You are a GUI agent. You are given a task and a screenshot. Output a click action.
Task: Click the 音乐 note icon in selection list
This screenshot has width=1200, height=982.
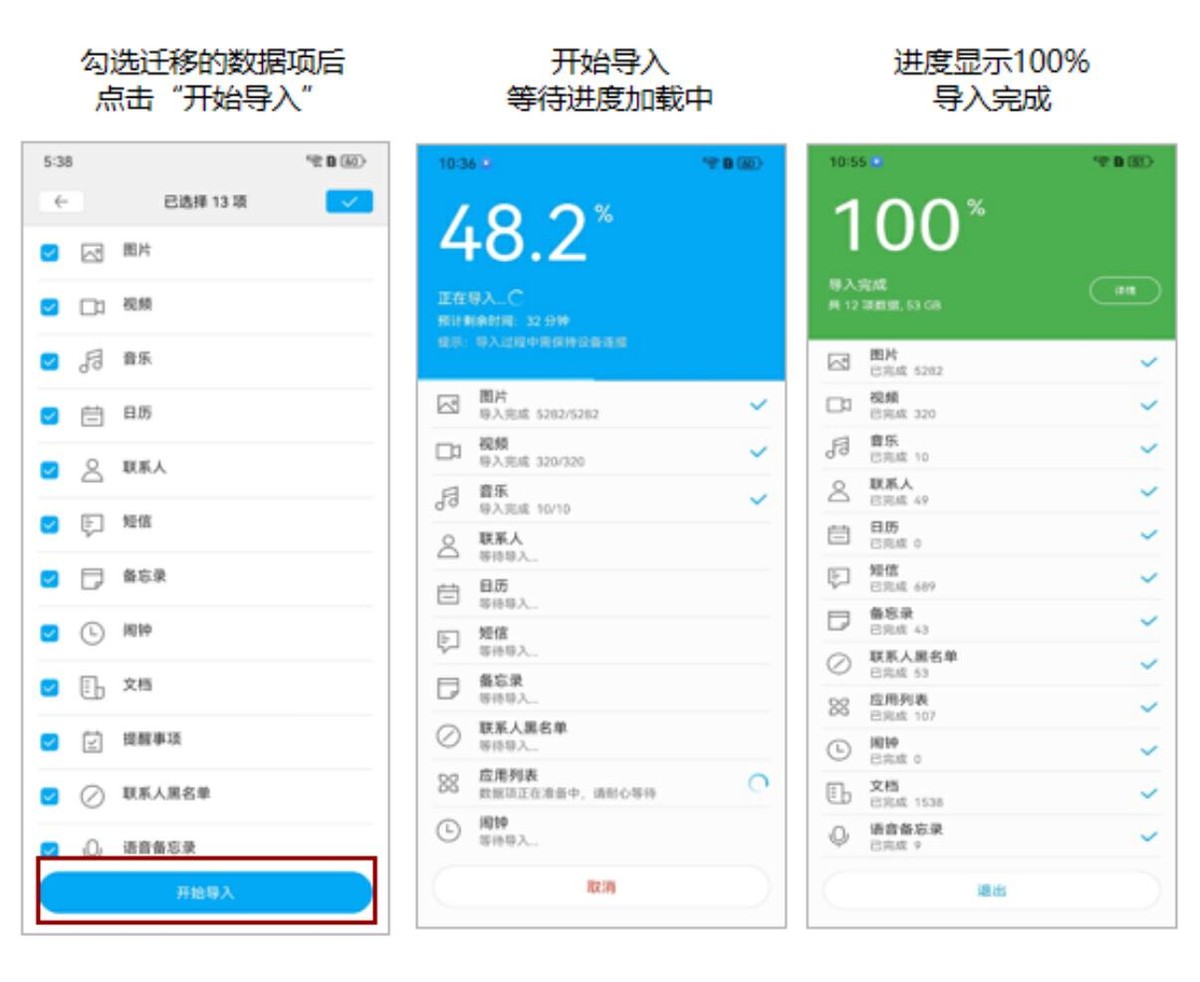point(92,361)
